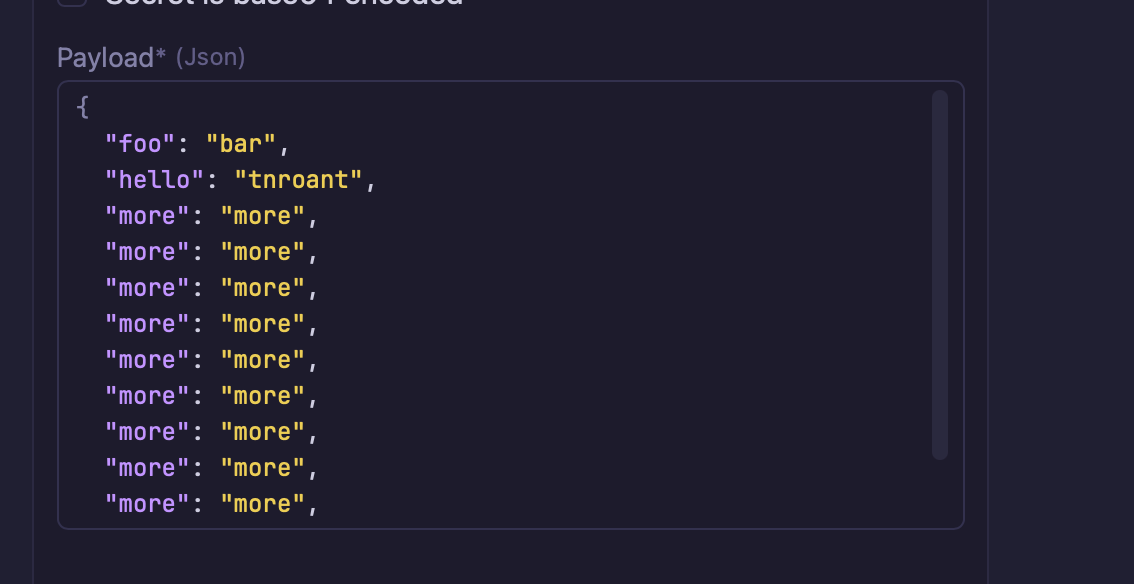1134x584 pixels.
Task: Click the value of the last visible "more" line
Action: (x=262, y=504)
